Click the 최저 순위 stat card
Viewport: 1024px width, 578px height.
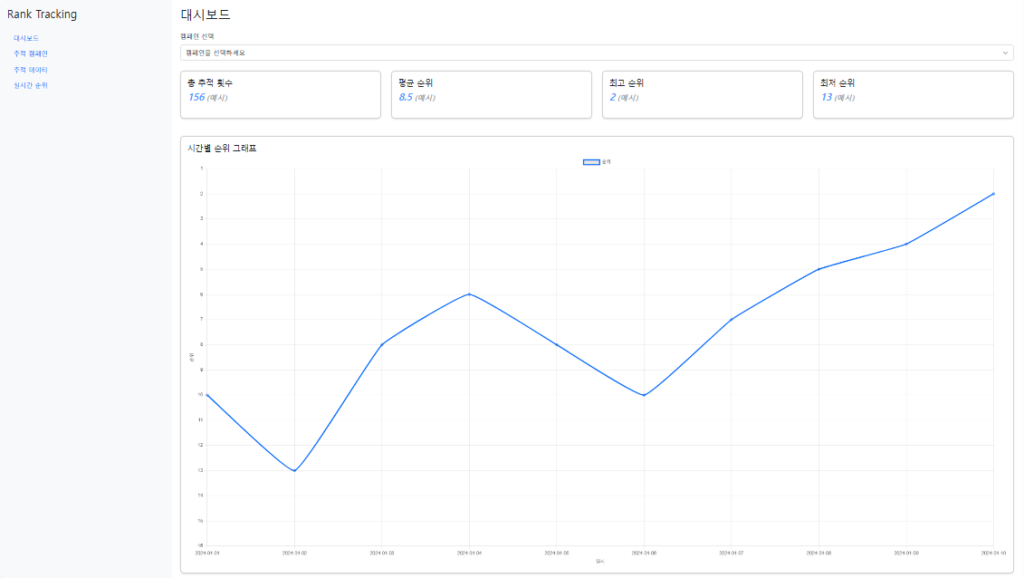pyautogui.click(x=913, y=94)
